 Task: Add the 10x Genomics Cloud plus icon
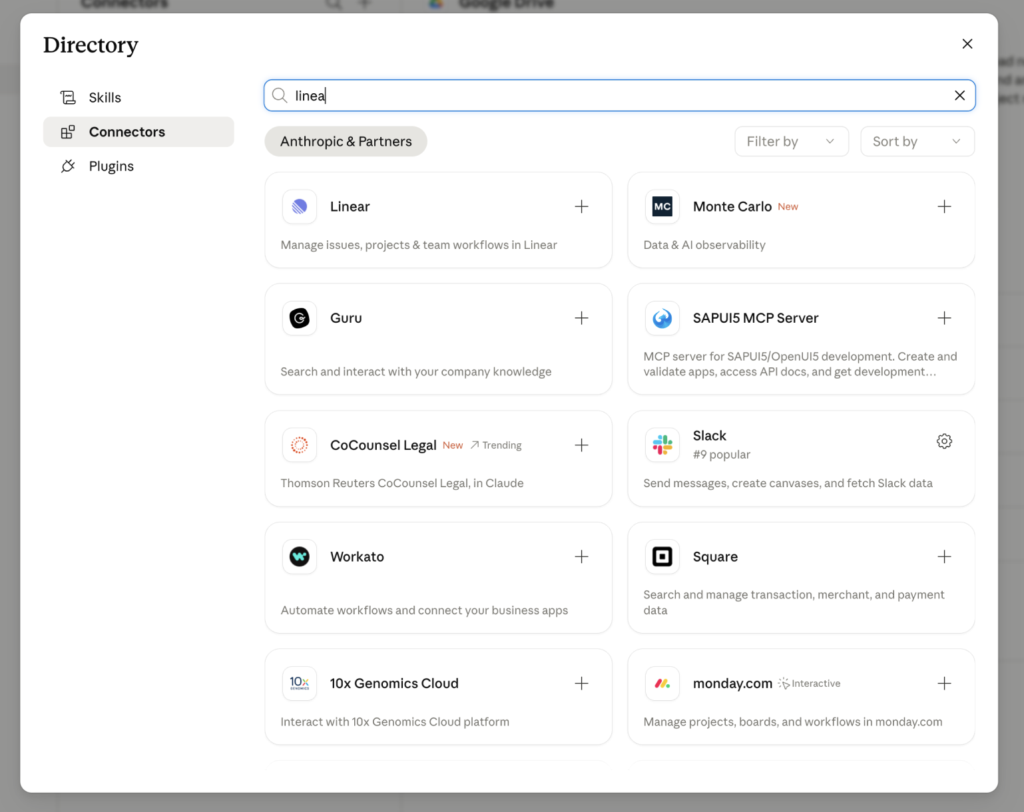[x=581, y=683]
